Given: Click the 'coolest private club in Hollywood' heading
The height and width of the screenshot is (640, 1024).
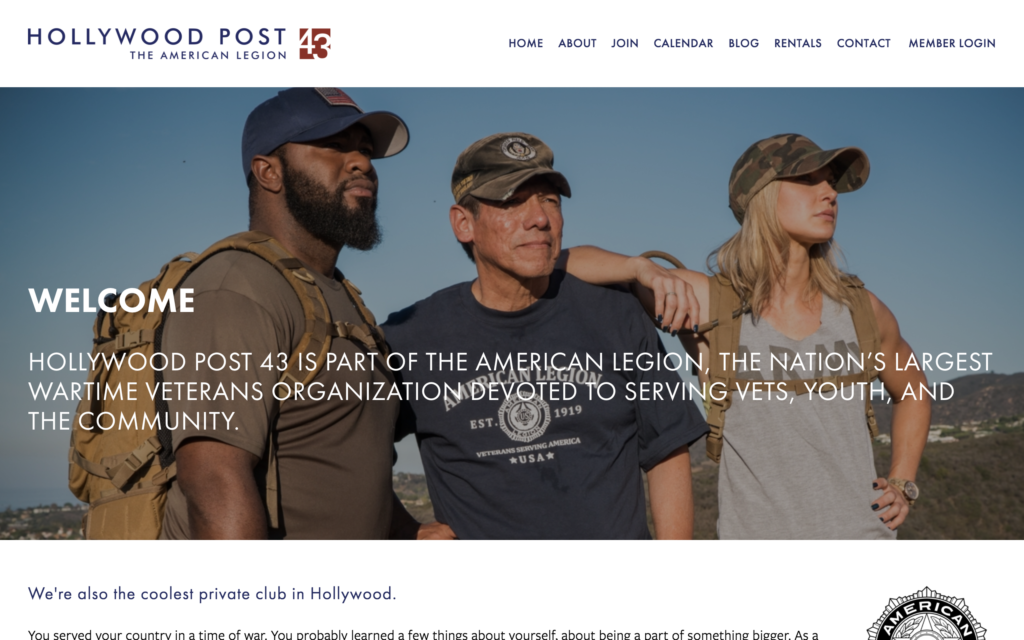Looking at the screenshot, I should tap(212, 594).
